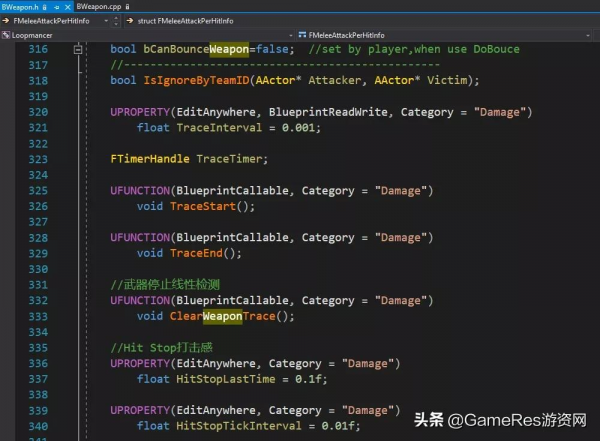Click the TraceInterval variable name
Viewport: 600px width, 441px height.
pos(219,127)
